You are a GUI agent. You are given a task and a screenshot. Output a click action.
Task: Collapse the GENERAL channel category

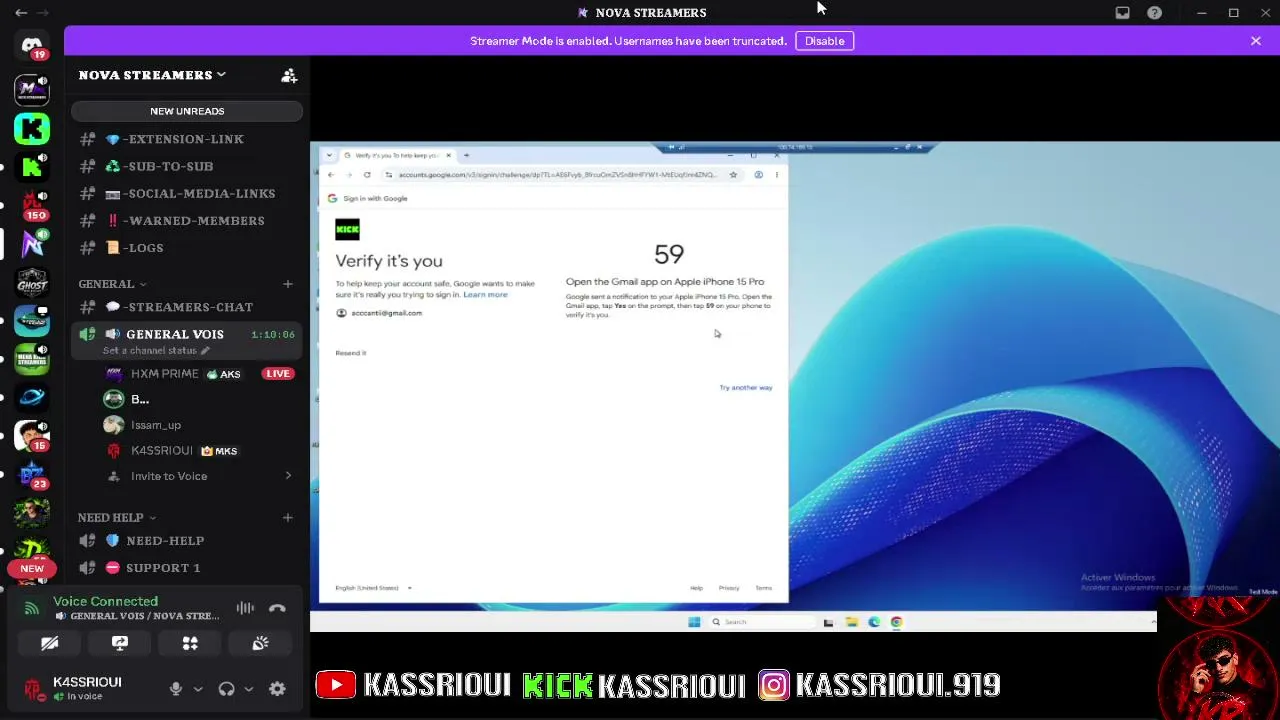point(112,284)
